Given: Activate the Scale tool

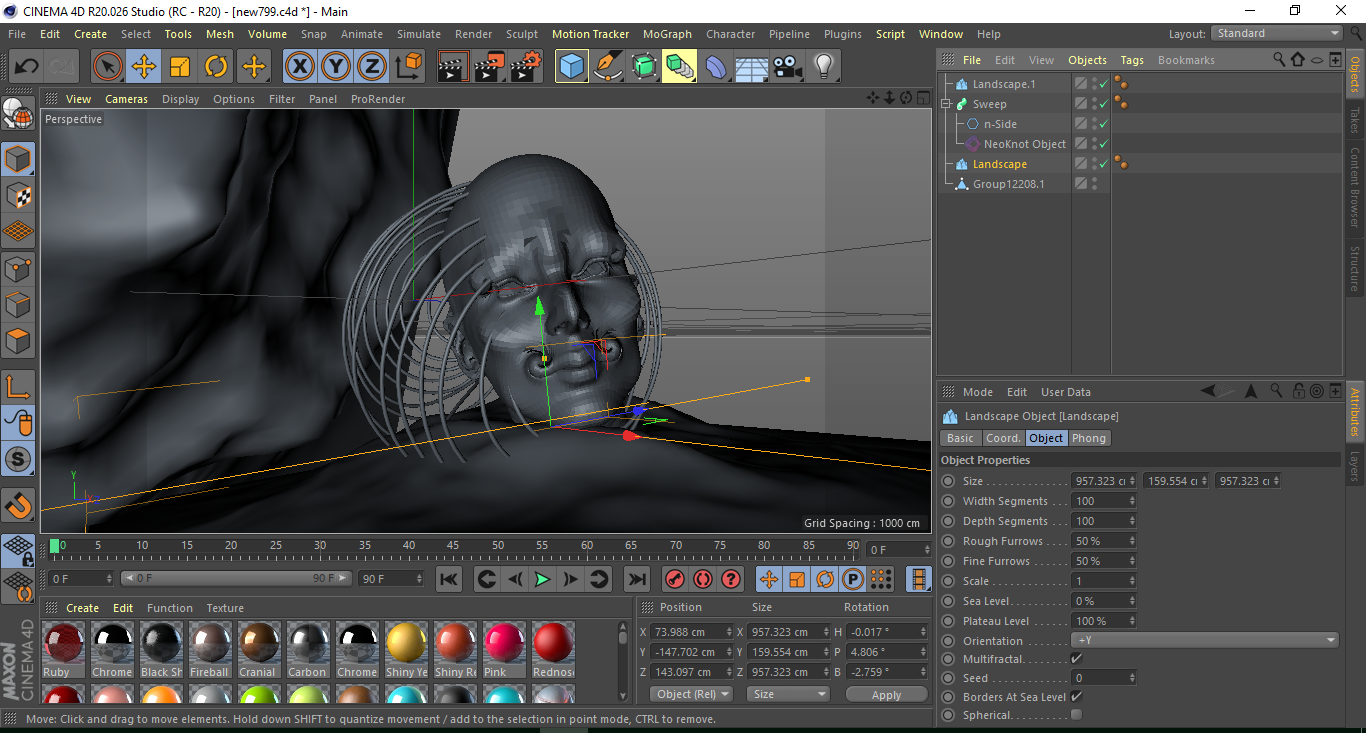Looking at the screenshot, I should [x=180, y=67].
